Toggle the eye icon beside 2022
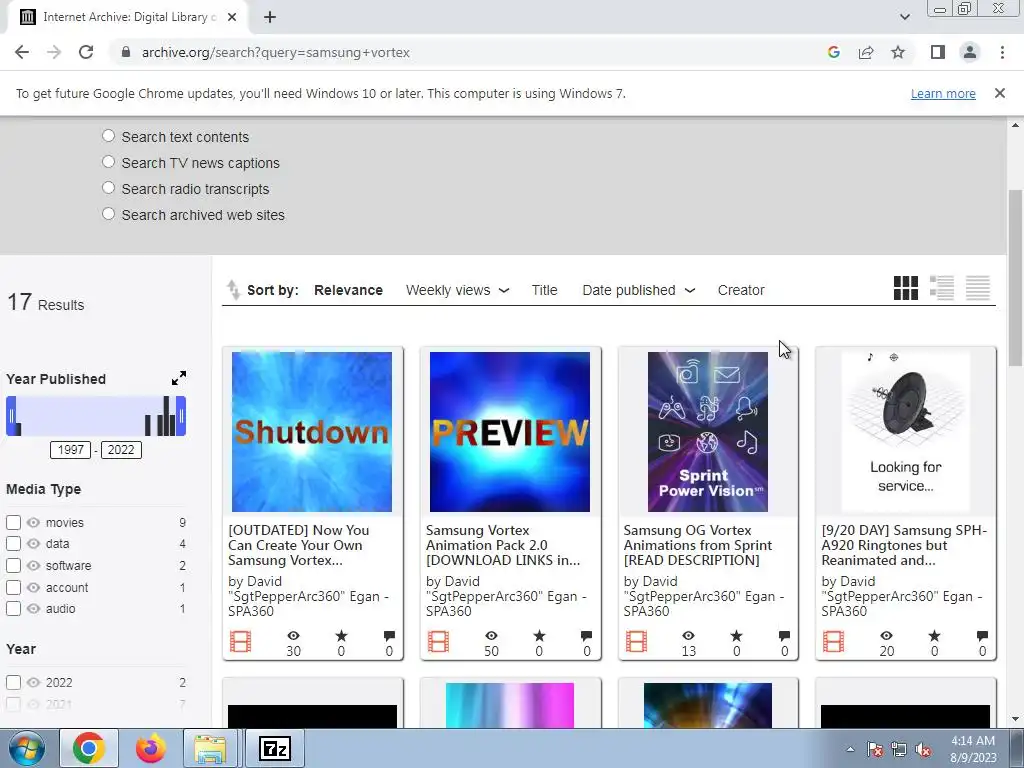The height and width of the screenshot is (768, 1024). click(x=33, y=682)
